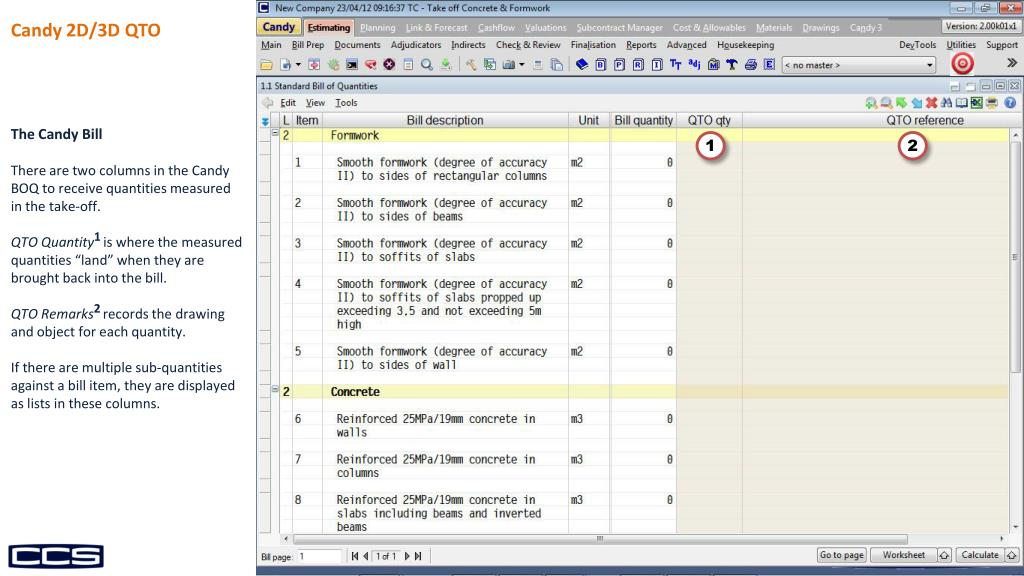Click the 'E' document toolbar icon

(x=769, y=64)
